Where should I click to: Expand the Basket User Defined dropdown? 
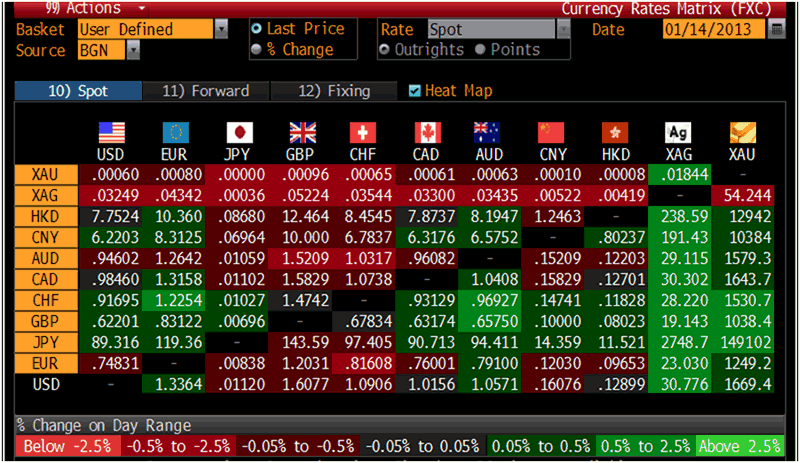(x=221, y=30)
